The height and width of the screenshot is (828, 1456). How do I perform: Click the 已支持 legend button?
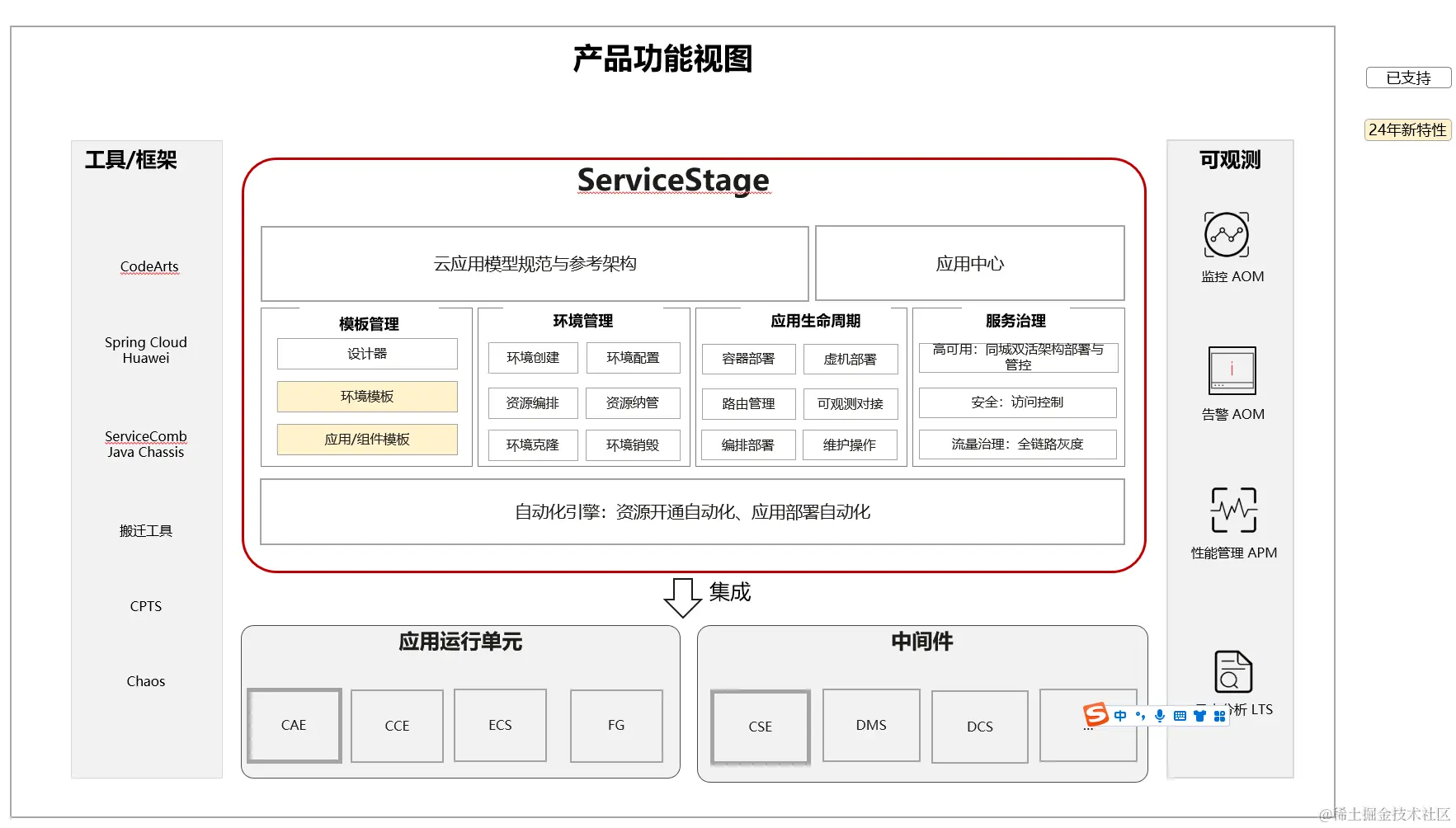[1408, 78]
